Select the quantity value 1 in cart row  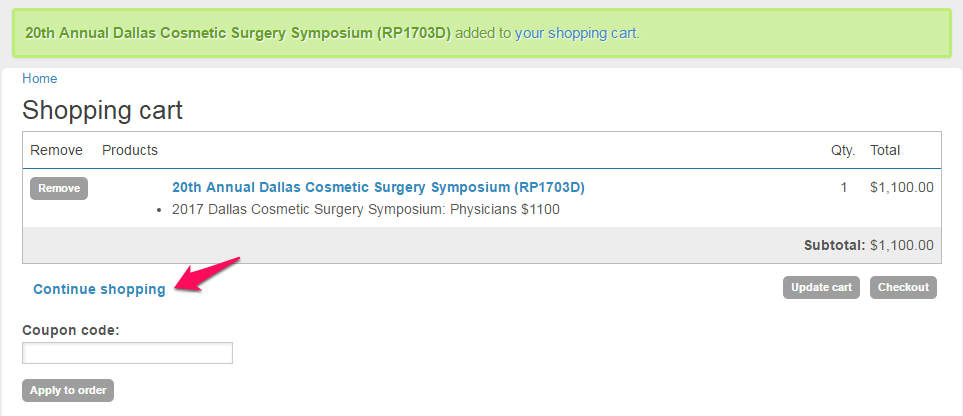point(843,187)
